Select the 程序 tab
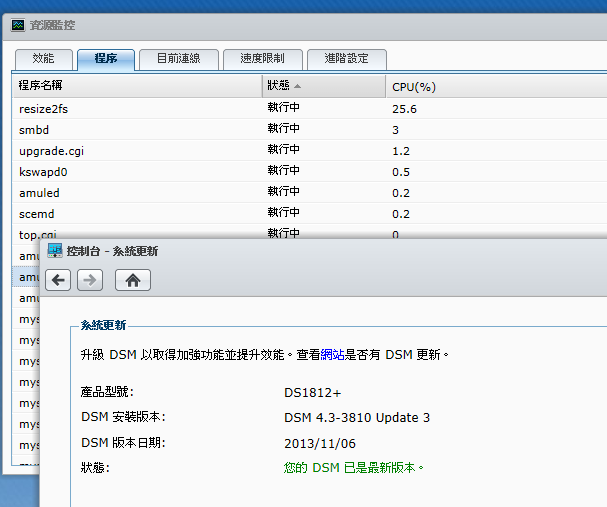Viewport: 607px width, 507px height. coord(106,59)
